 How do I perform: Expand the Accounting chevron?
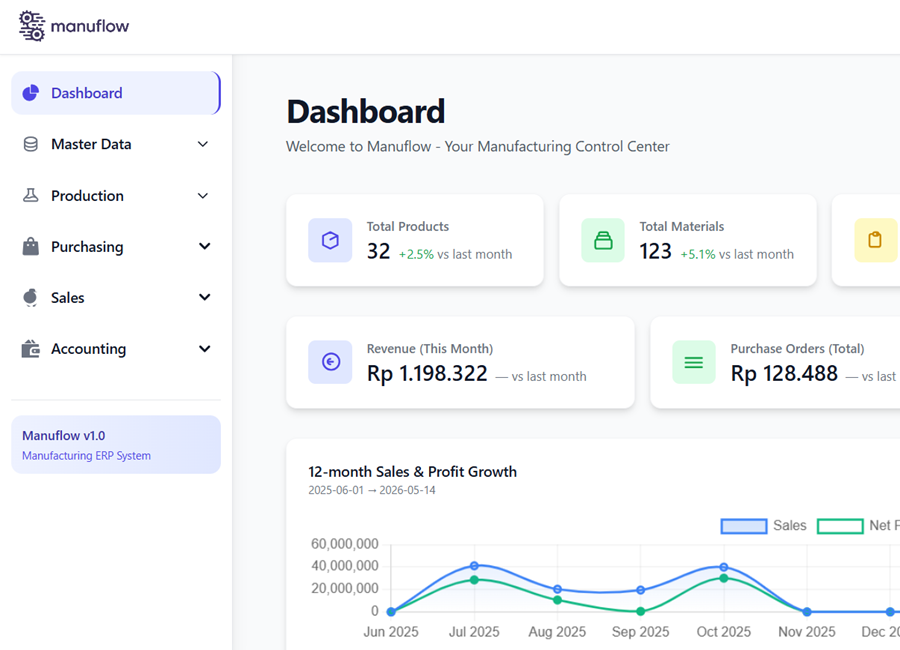(x=204, y=349)
